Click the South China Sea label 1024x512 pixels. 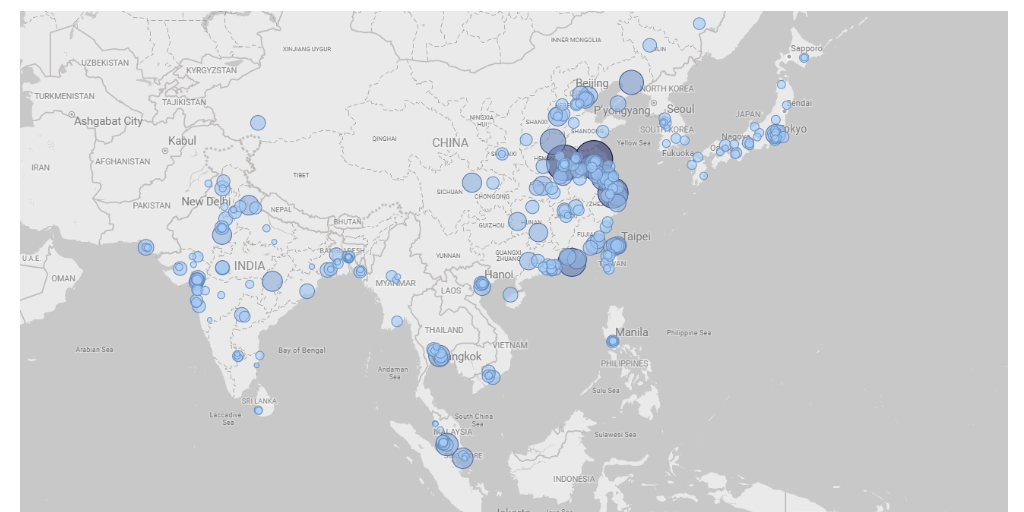pyautogui.click(x=474, y=420)
